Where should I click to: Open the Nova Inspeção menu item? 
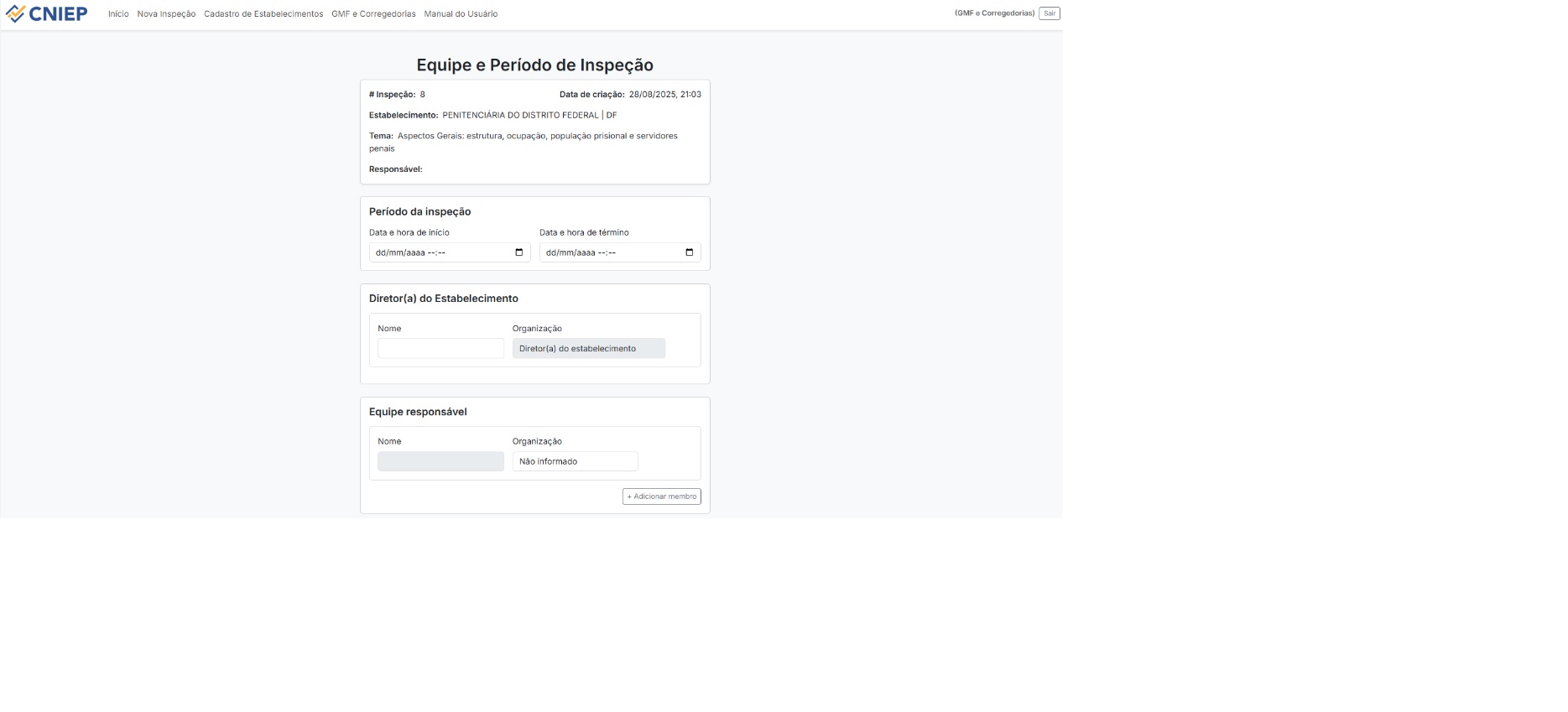(166, 14)
